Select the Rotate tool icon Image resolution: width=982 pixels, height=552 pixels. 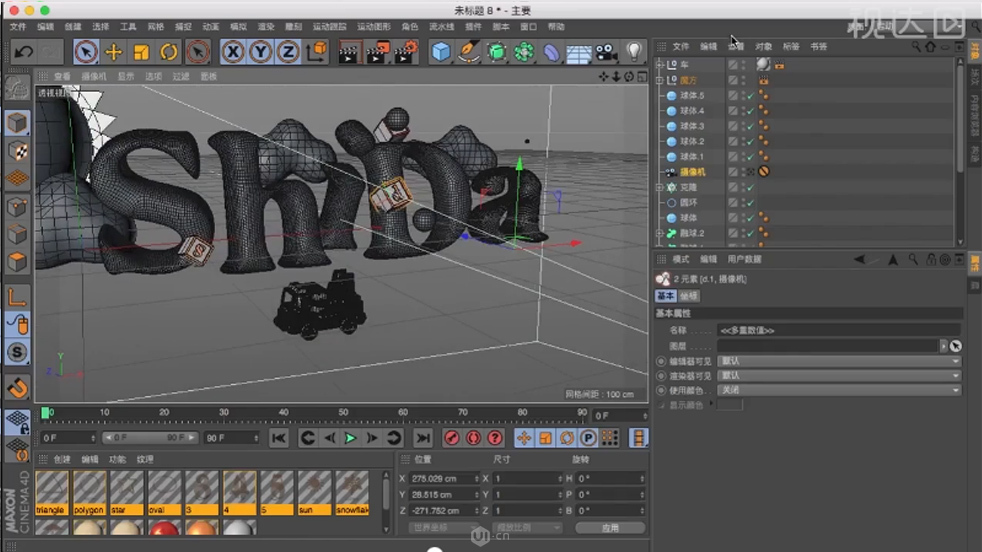point(168,51)
